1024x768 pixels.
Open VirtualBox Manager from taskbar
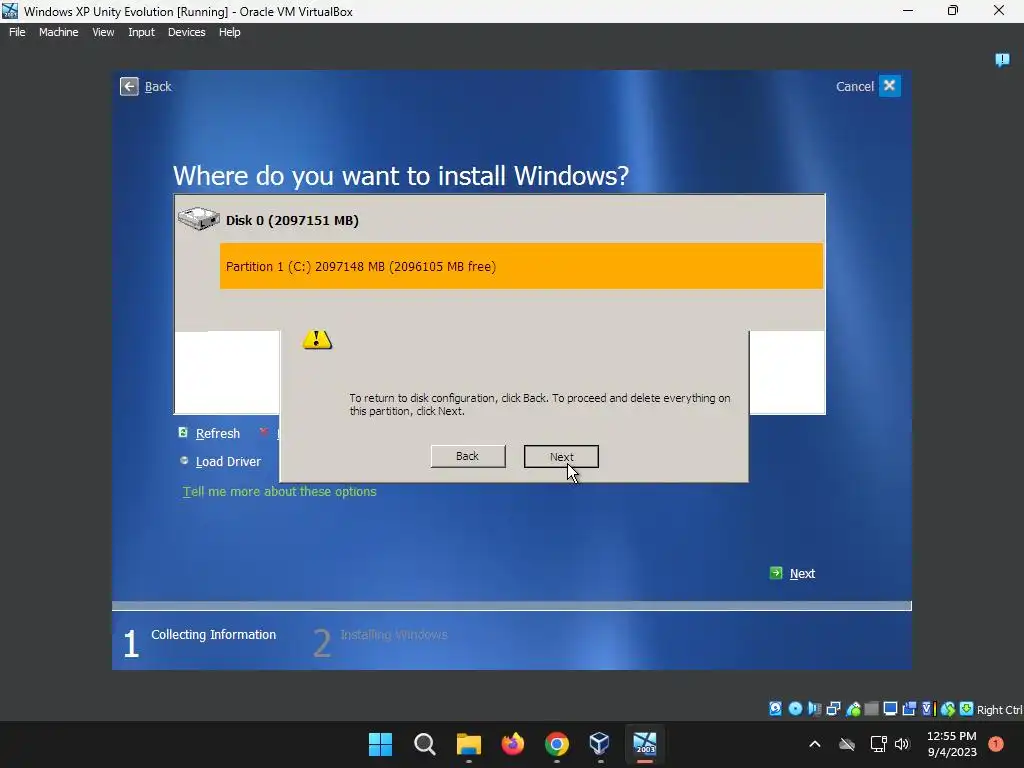pyautogui.click(x=600, y=744)
